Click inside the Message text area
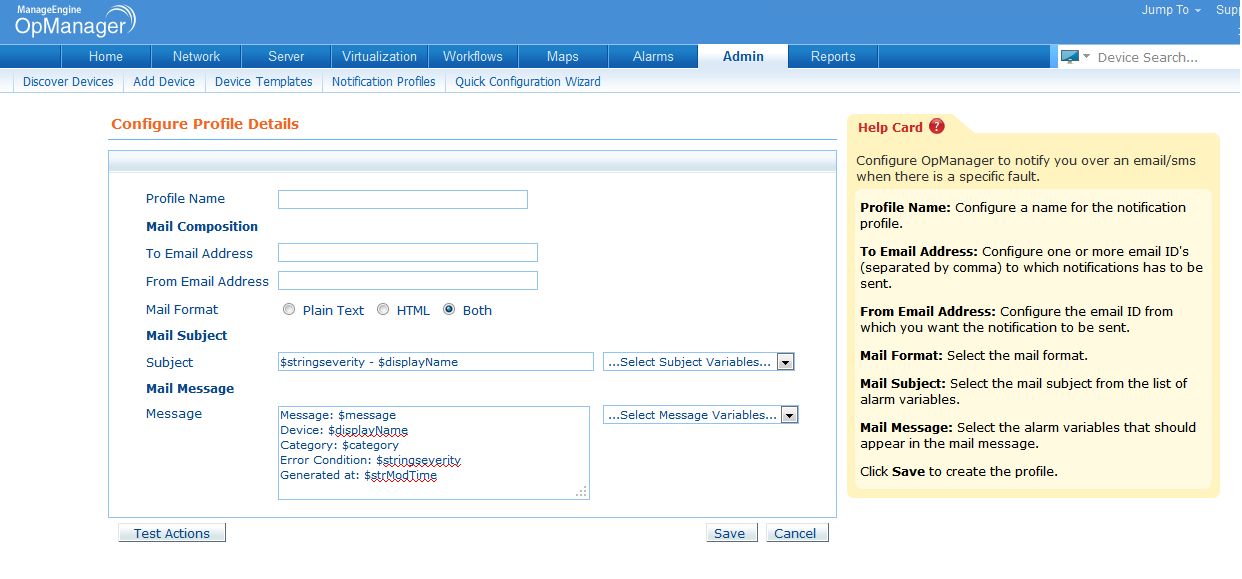Viewport: 1242px width, 579px height. (x=434, y=452)
